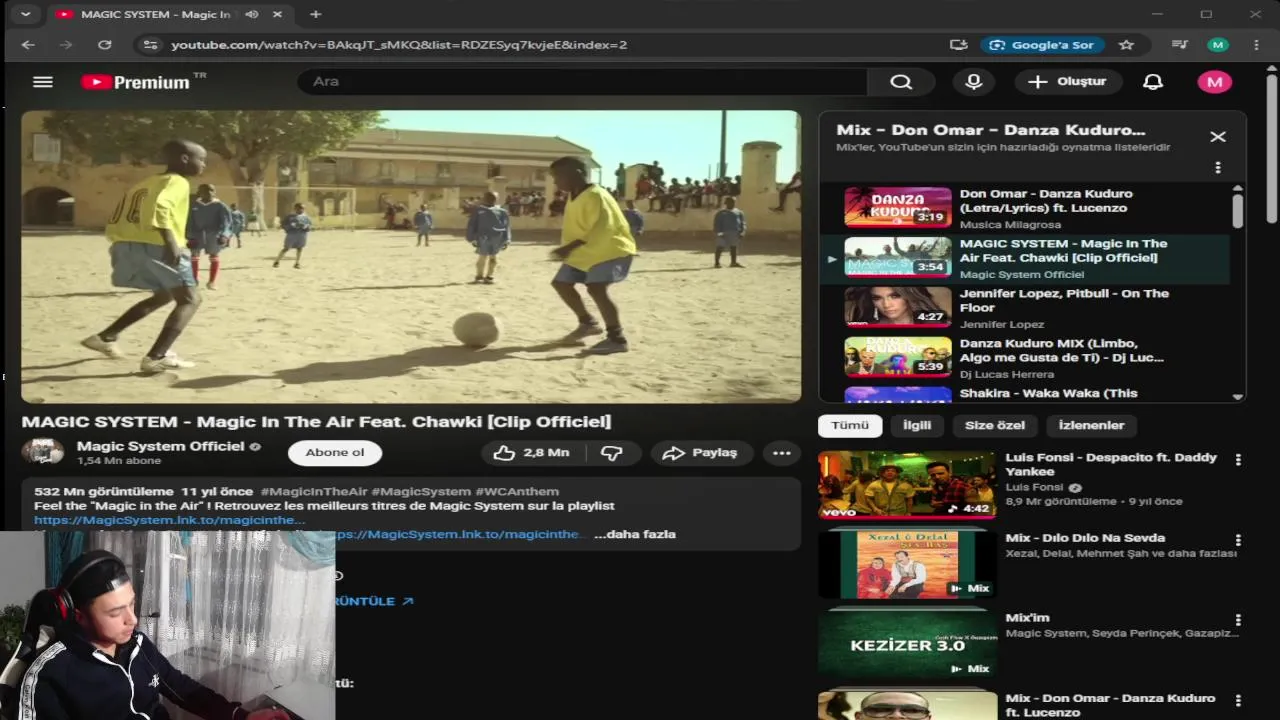Image resolution: width=1280 pixels, height=720 pixels.
Task: Open Mix playlist three-dot options
Action: coord(1217,168)
